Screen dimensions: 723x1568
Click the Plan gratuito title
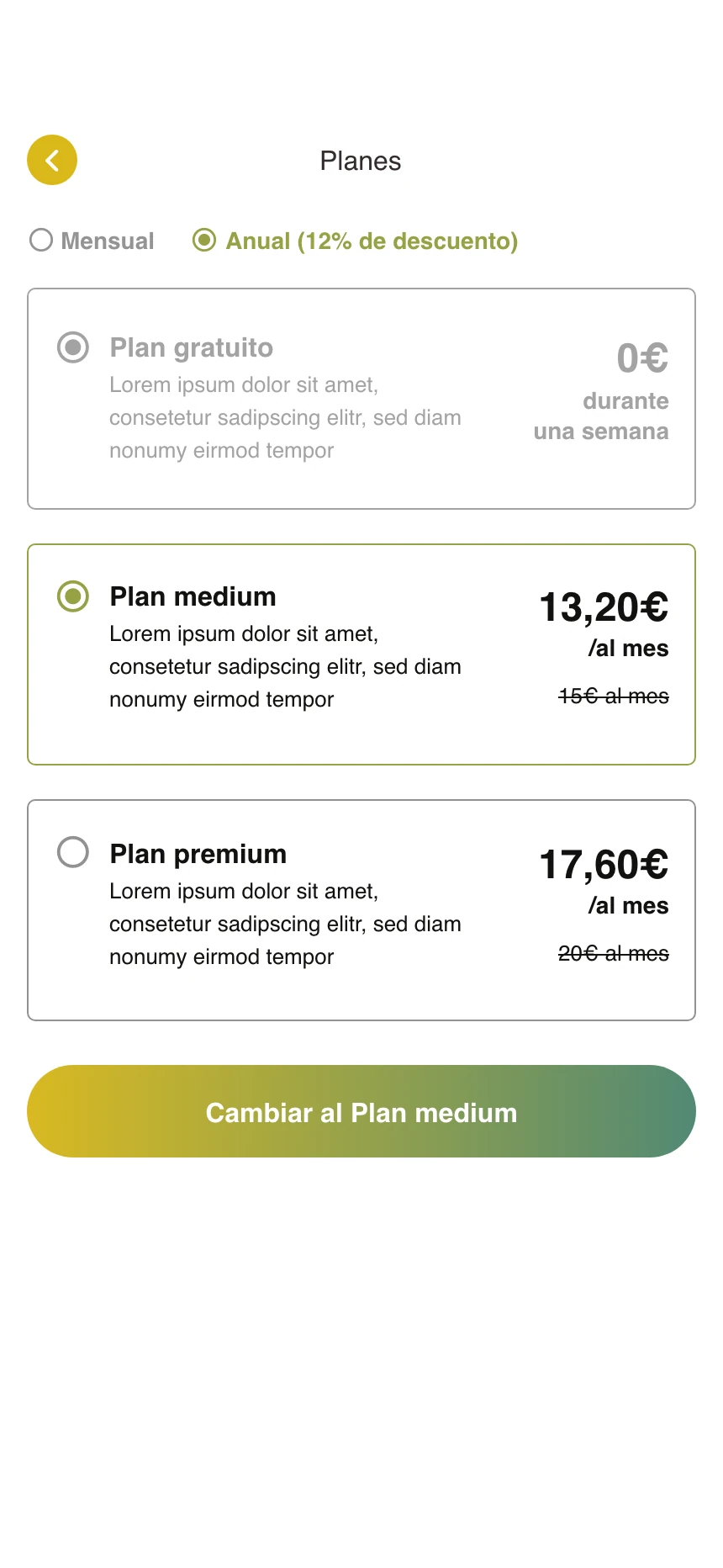tap(192, 347)
